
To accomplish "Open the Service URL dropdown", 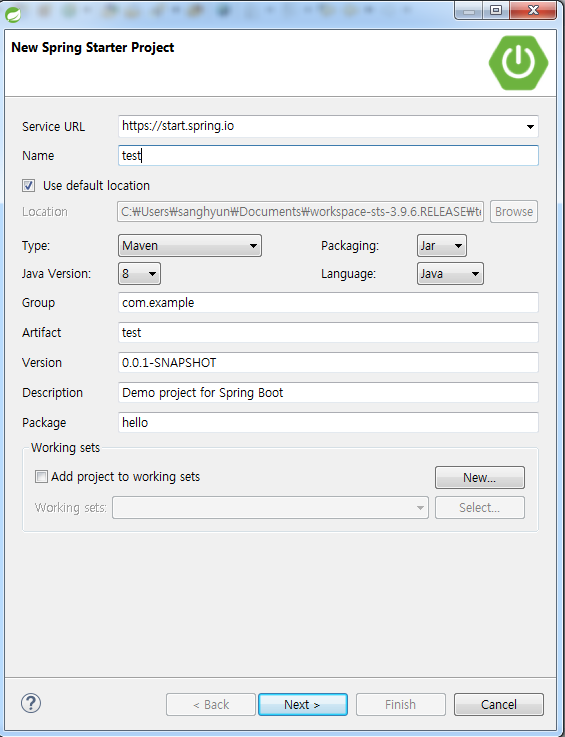I will pyautogui.click(x=530, y=126).
